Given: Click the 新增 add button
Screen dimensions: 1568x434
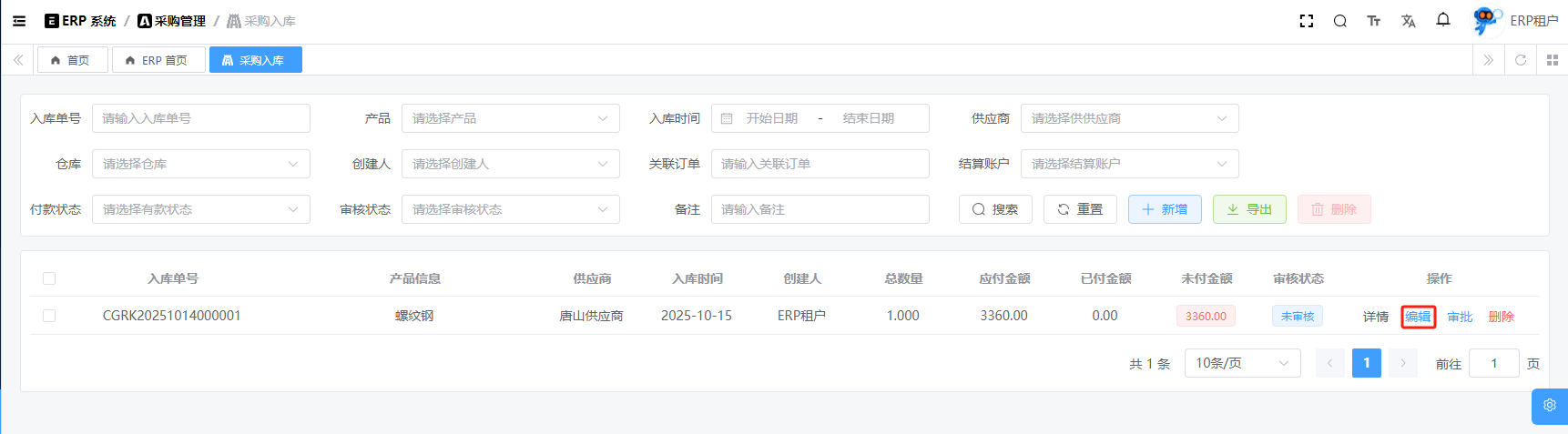Looking at the screenshot, I should (x=1165, y=209).
